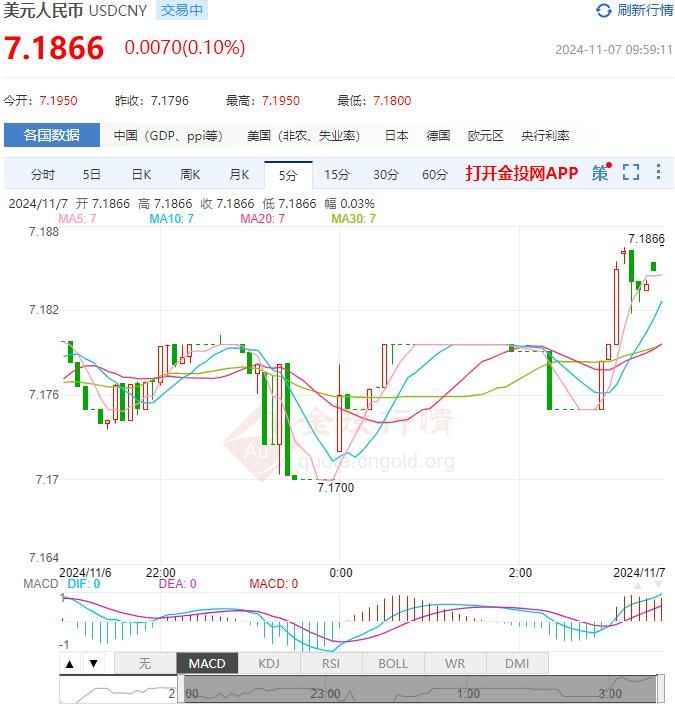This screenshot has height=705, width=675.
Task: Click the down triangle indicator button
Action: pyautogui.click(x=94, y=664)
